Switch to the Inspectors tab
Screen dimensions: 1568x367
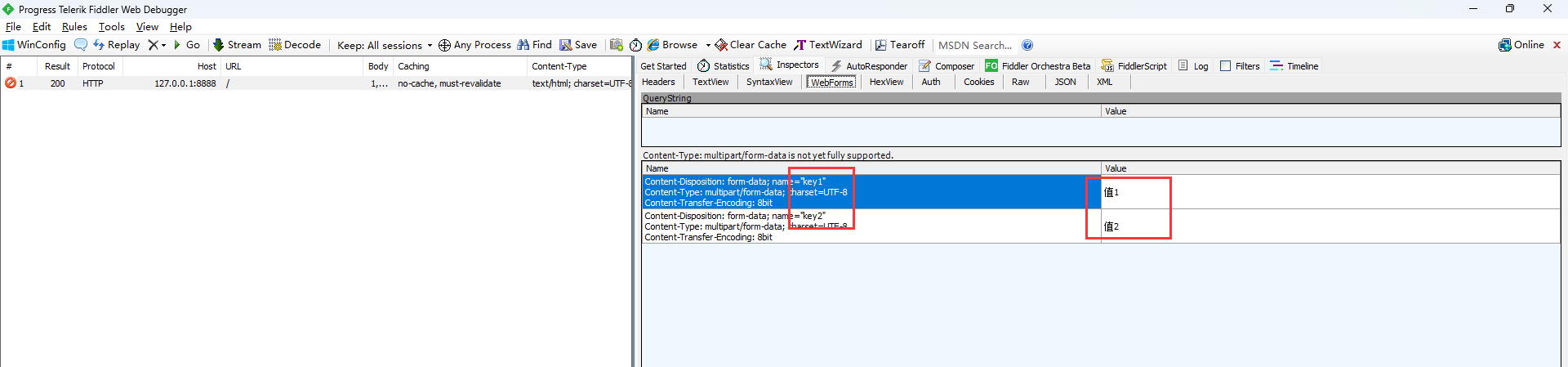(x=789, y=65)
